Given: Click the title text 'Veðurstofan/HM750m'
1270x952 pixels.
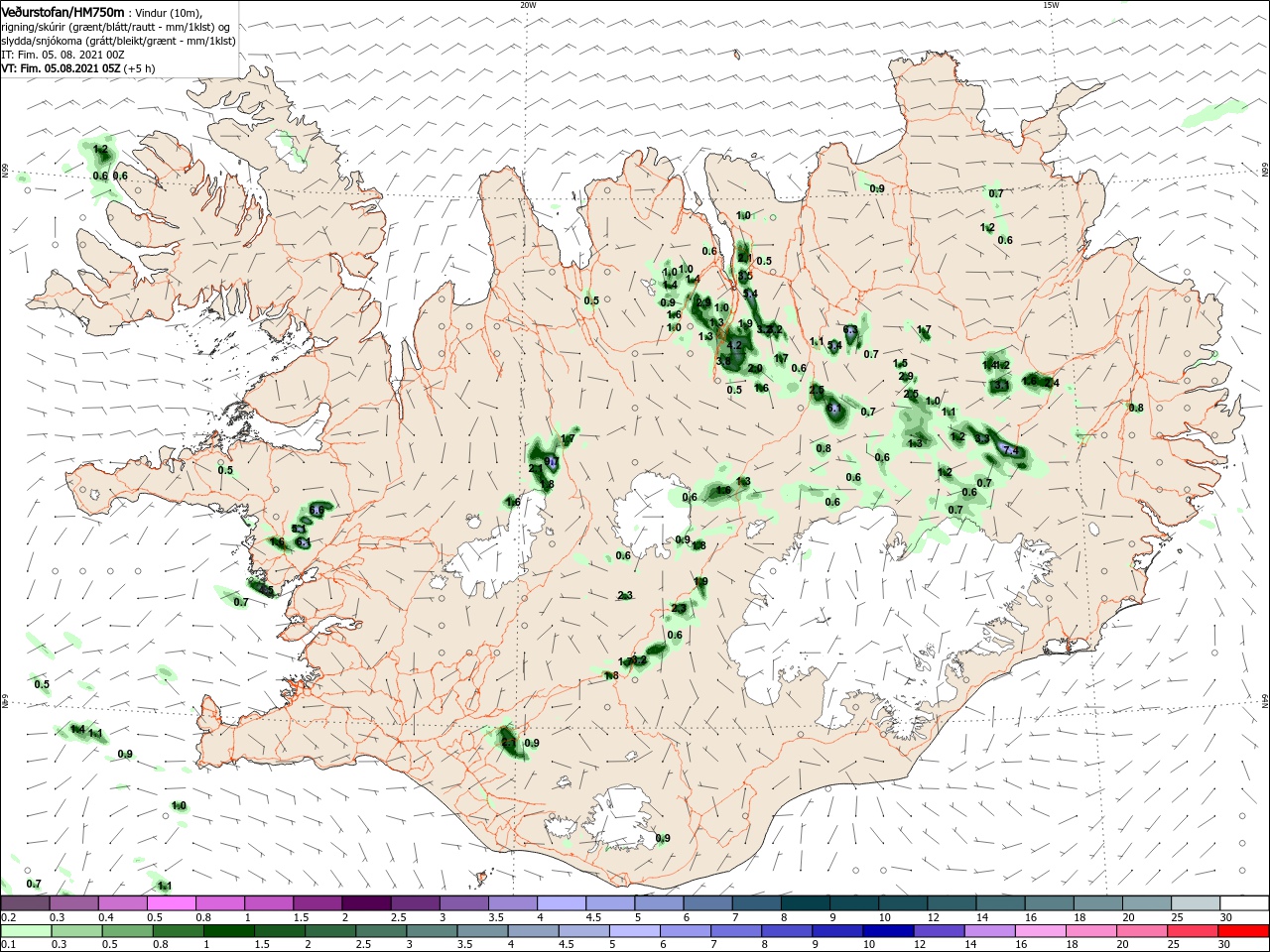Looking at the screenshot, I should 63,12.
